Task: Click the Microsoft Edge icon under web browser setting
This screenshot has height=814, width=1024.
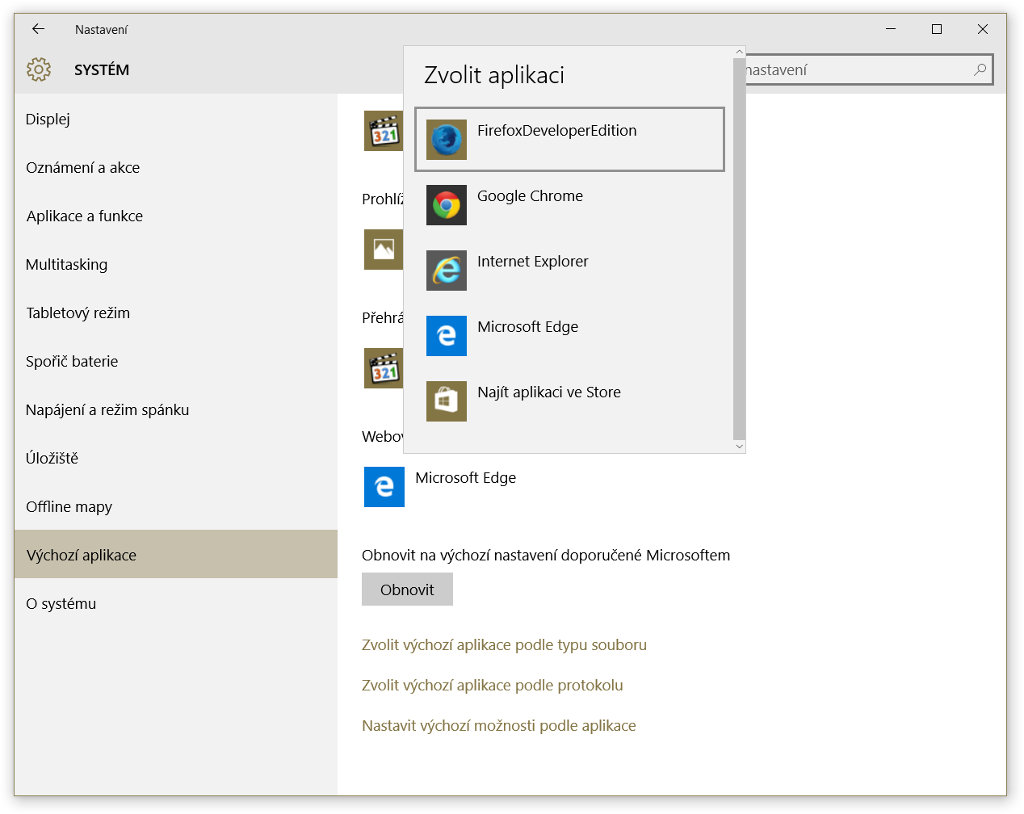Action: pos(384,487)
